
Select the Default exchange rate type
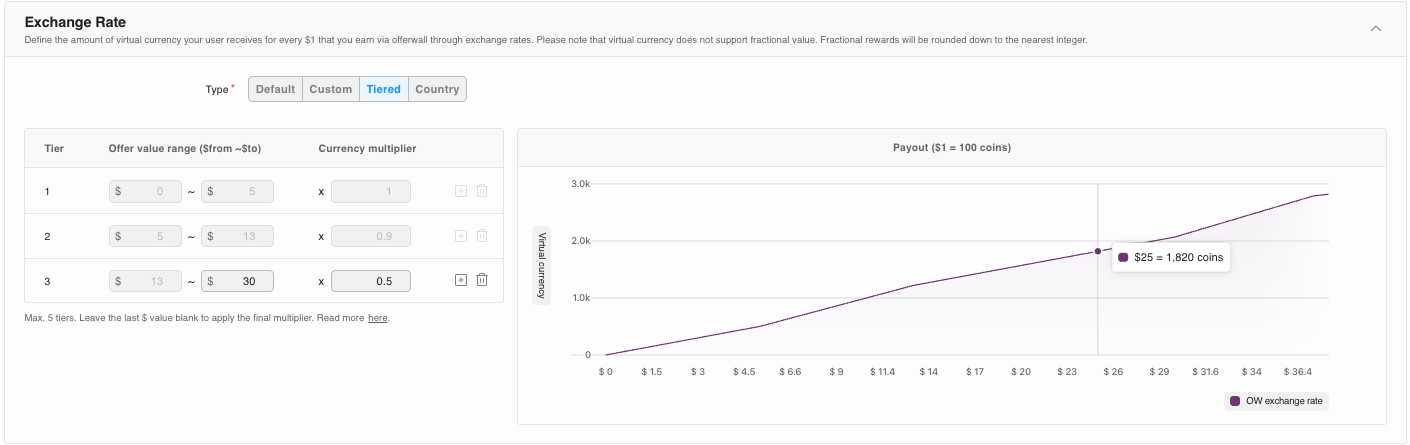[x=275, y=89]
